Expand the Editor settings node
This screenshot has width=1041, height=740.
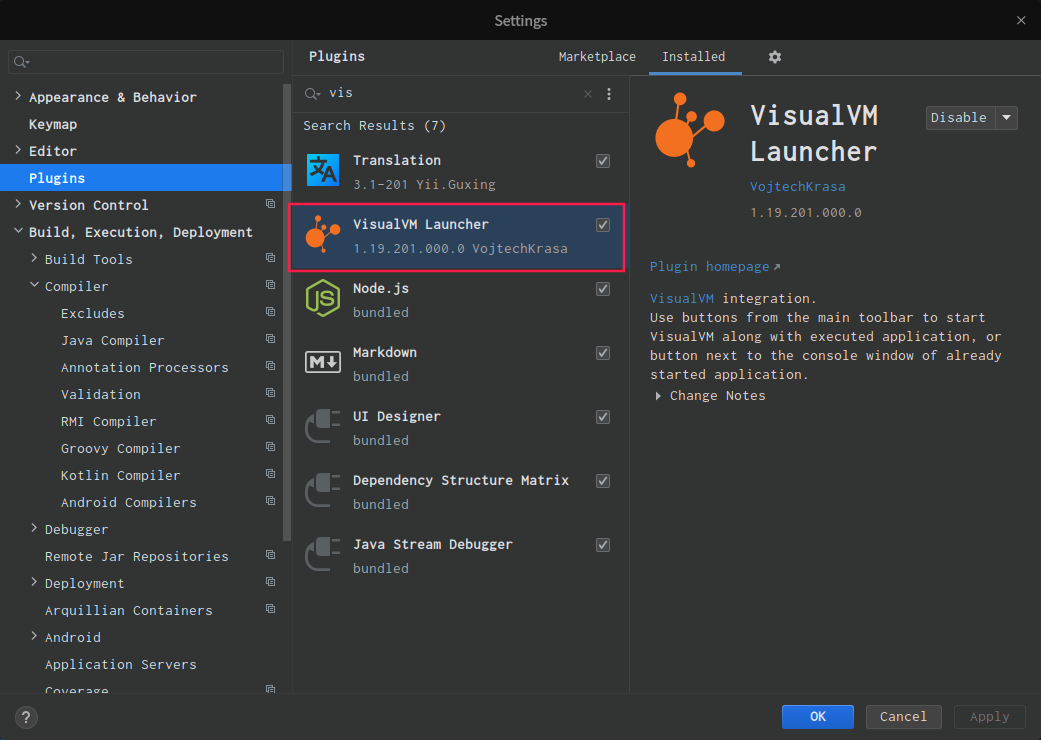click(x=18, y=151)
